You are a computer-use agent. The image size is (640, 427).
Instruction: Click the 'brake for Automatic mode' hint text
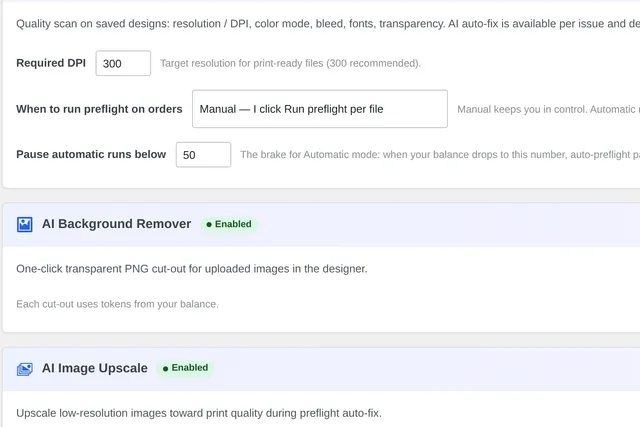tap(440, 155)
